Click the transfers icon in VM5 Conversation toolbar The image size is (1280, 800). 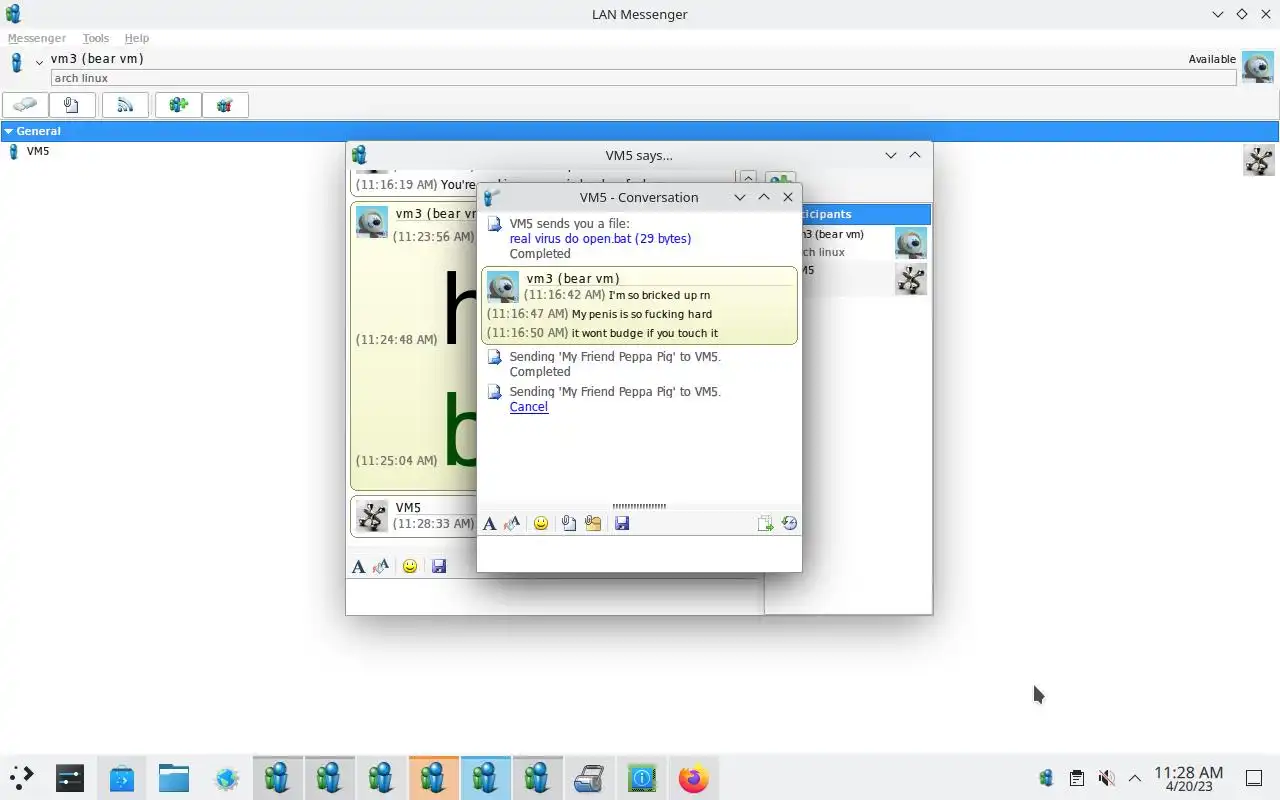point(765,523)
